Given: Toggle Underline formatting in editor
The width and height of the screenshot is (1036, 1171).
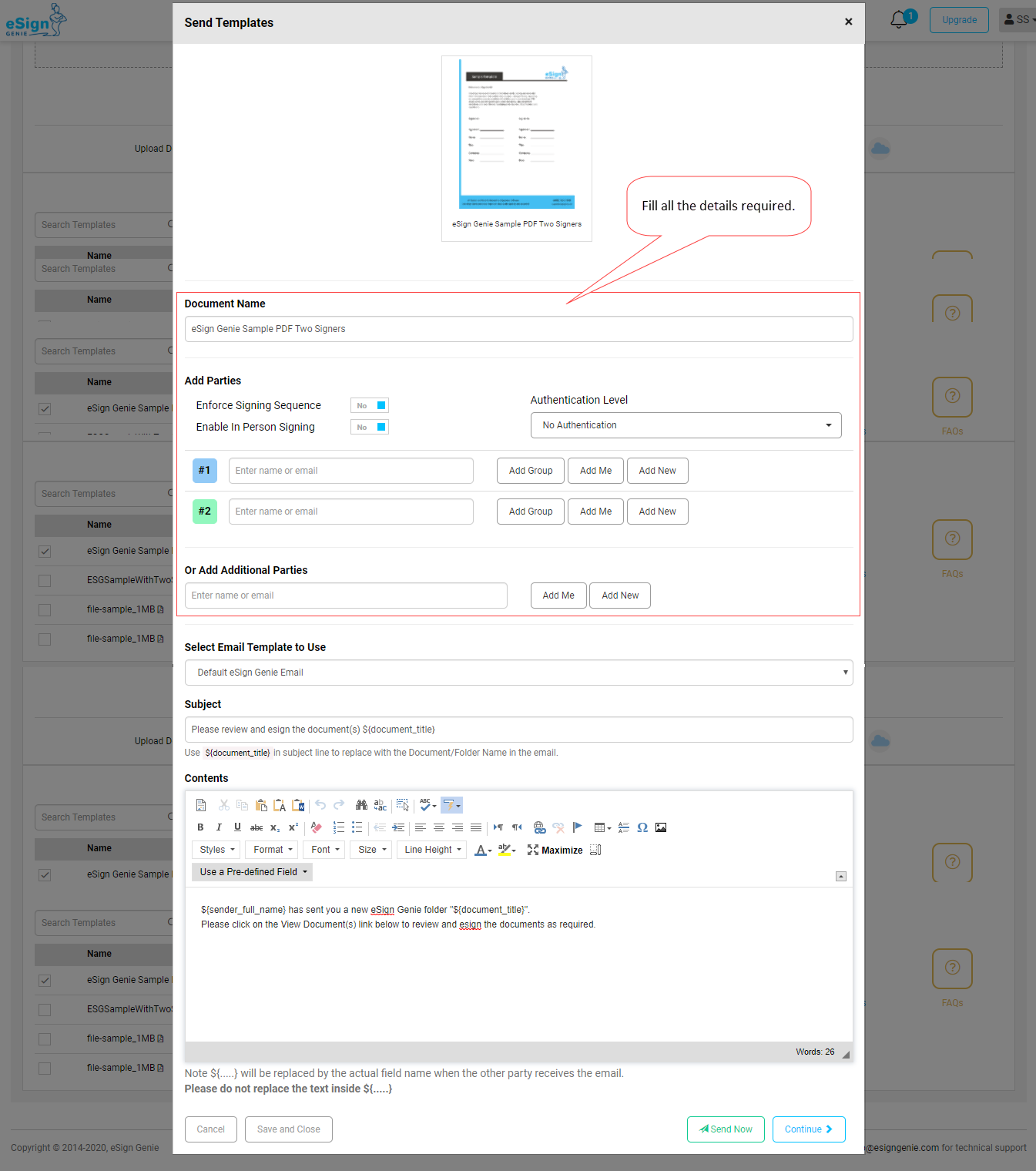Looking at the screenshot, I should point(237,827).
